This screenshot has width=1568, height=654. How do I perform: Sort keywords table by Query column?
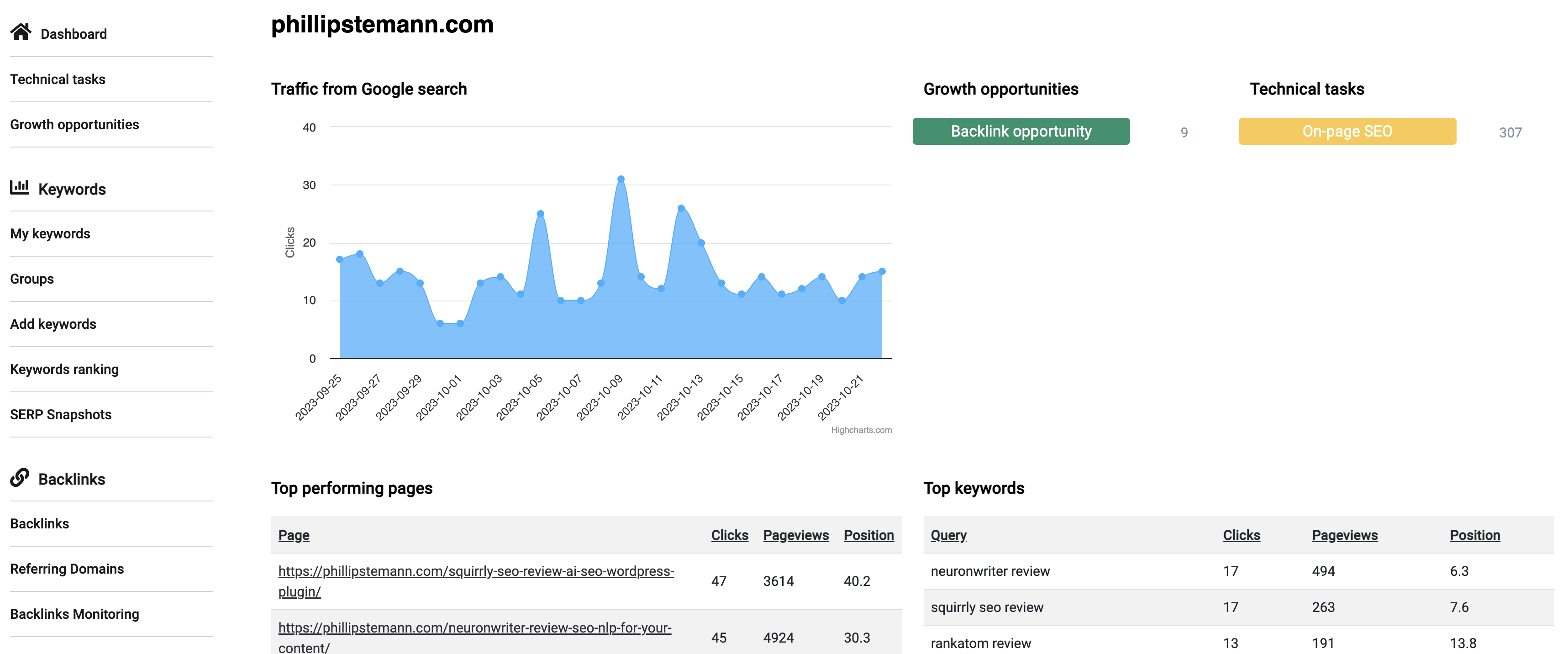pos(948,535)
